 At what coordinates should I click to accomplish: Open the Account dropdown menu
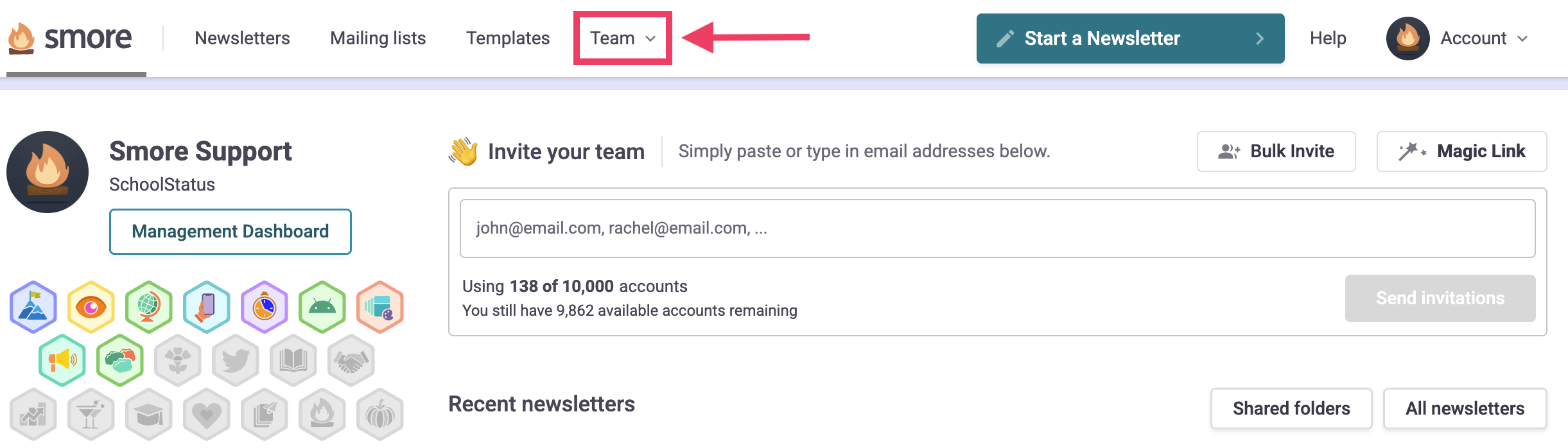[x=1458, y=39]
